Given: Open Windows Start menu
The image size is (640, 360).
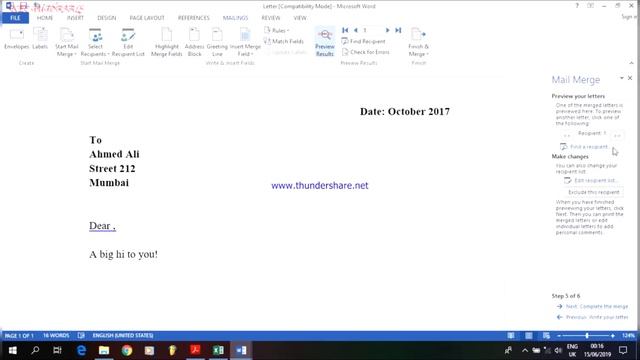Looking at the screenshot, I should tap(13, 350).
